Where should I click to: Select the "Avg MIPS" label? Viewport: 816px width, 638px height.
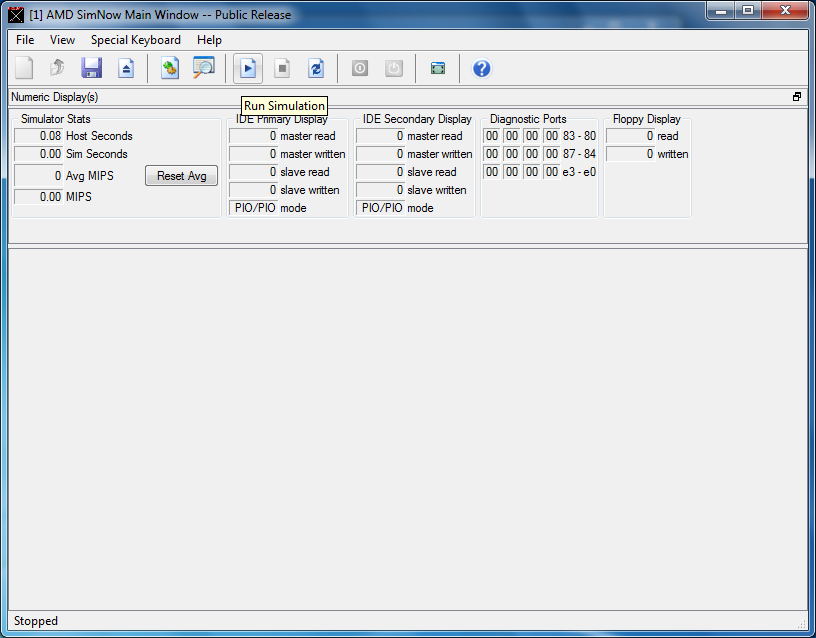(x=90, y=176)
